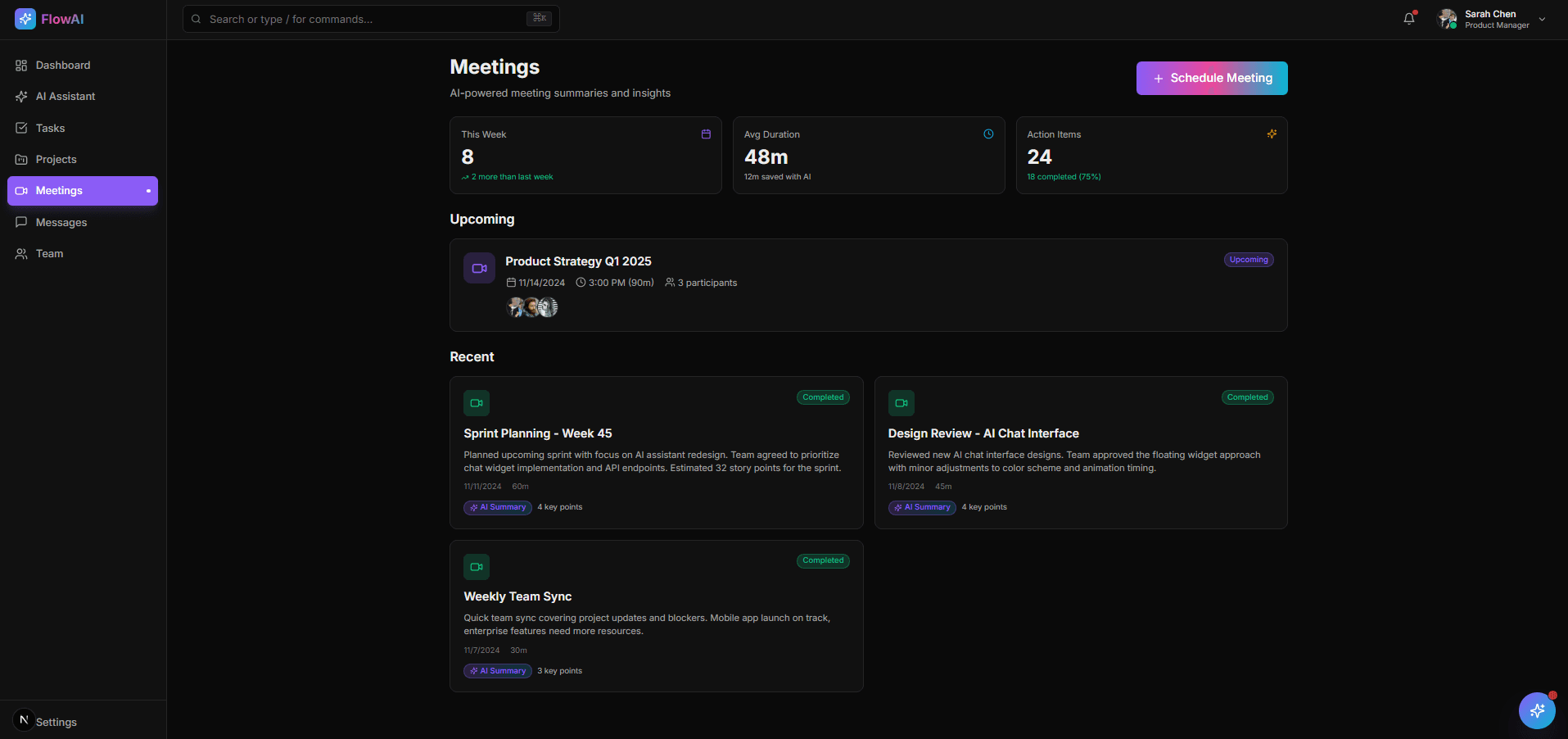Open the floating AI assistant widget
The height and width of the screenshot is (739, 1568).
tap(1537, 710)
